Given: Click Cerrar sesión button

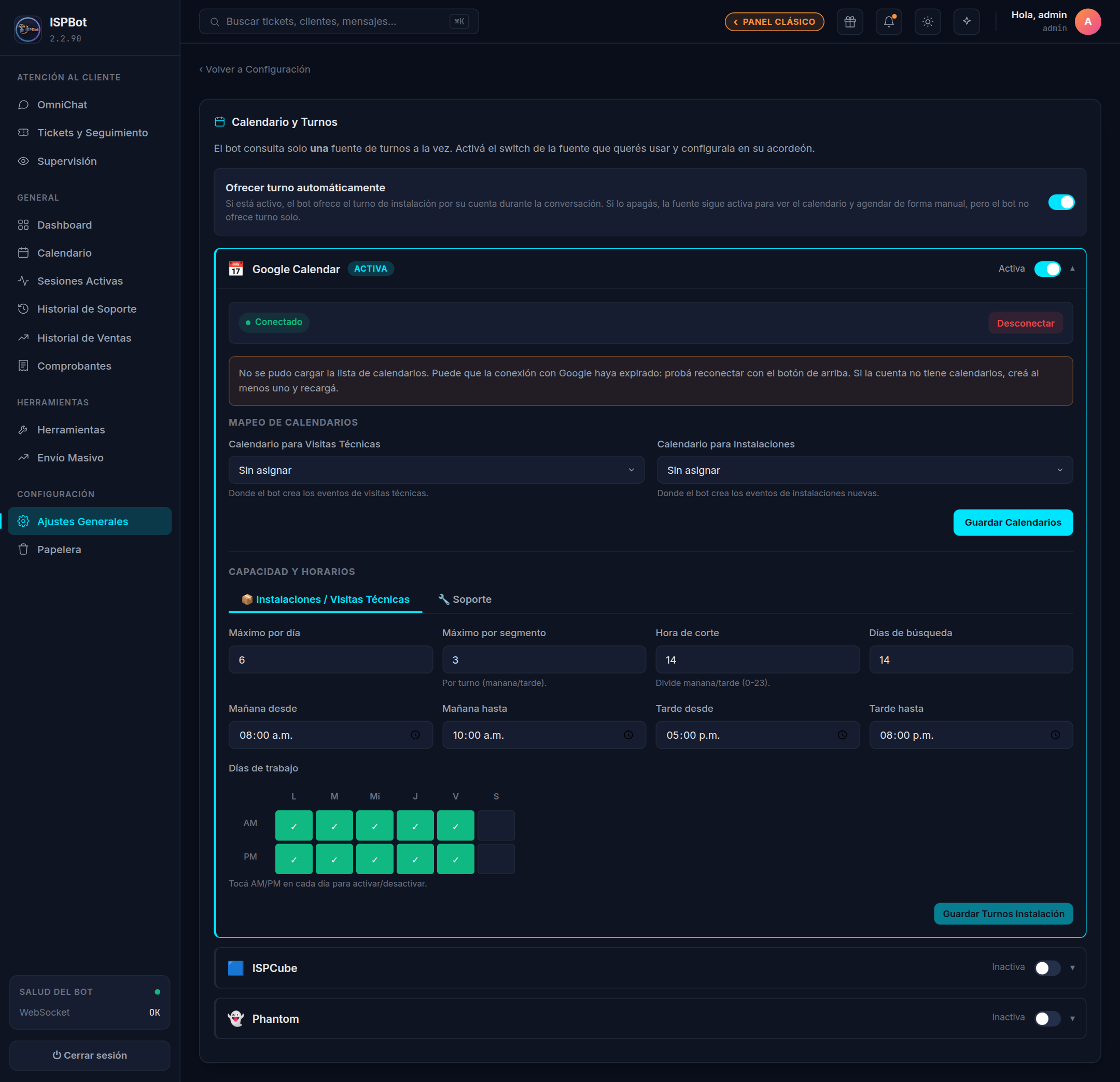Looking at the screenshot, I should tap(90, 1055).
